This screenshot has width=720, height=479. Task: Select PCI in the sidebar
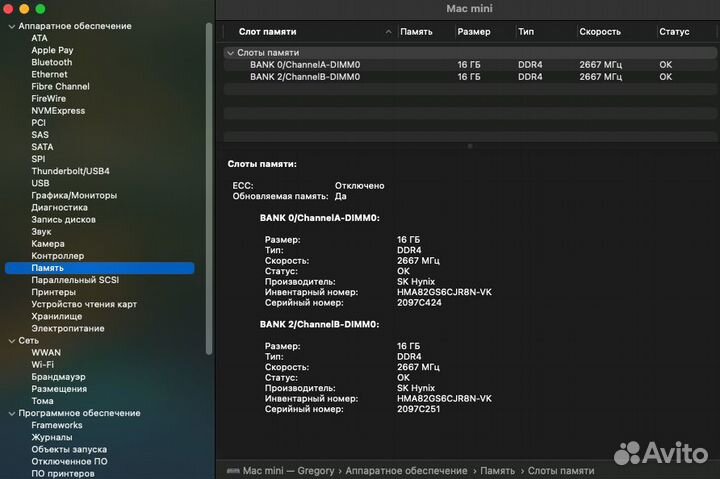(39, 123)
